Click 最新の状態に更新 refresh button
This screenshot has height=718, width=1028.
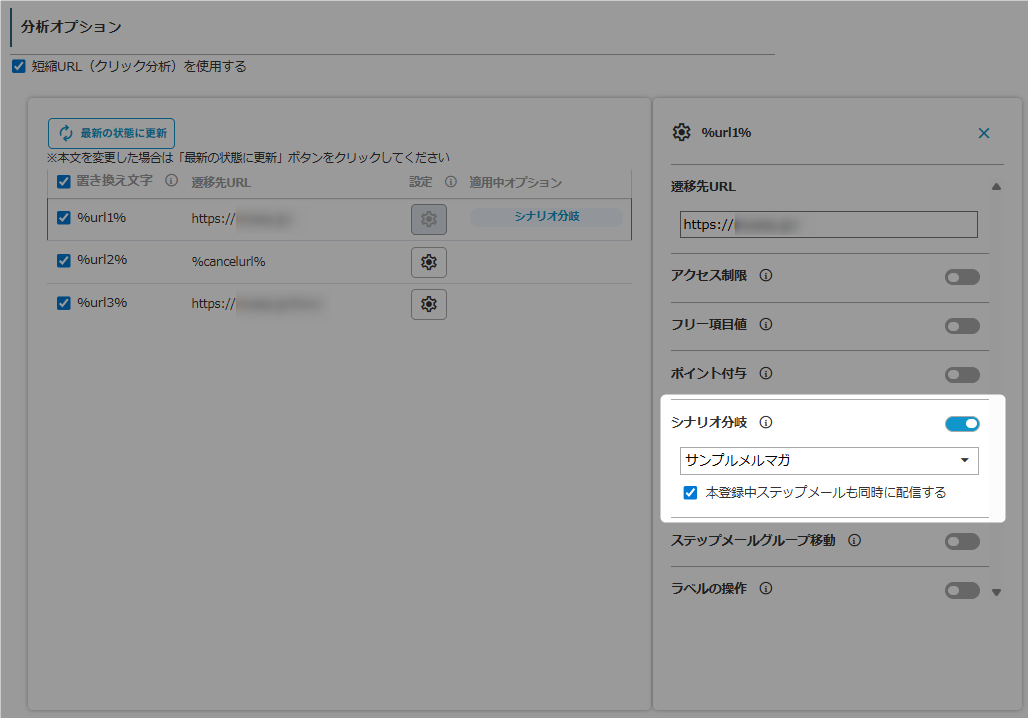[111, 133]
